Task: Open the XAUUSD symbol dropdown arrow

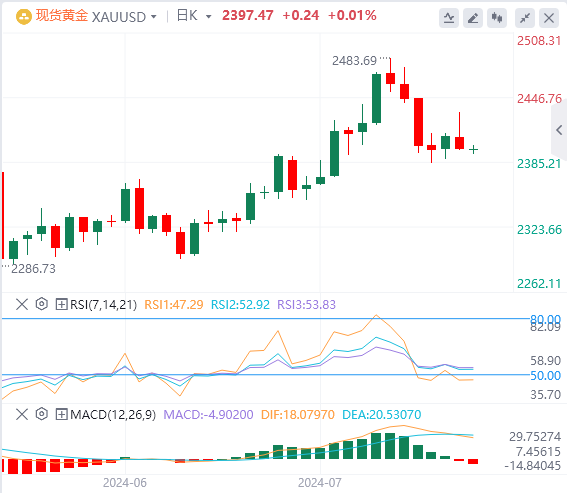Action: tap(154, 17)
